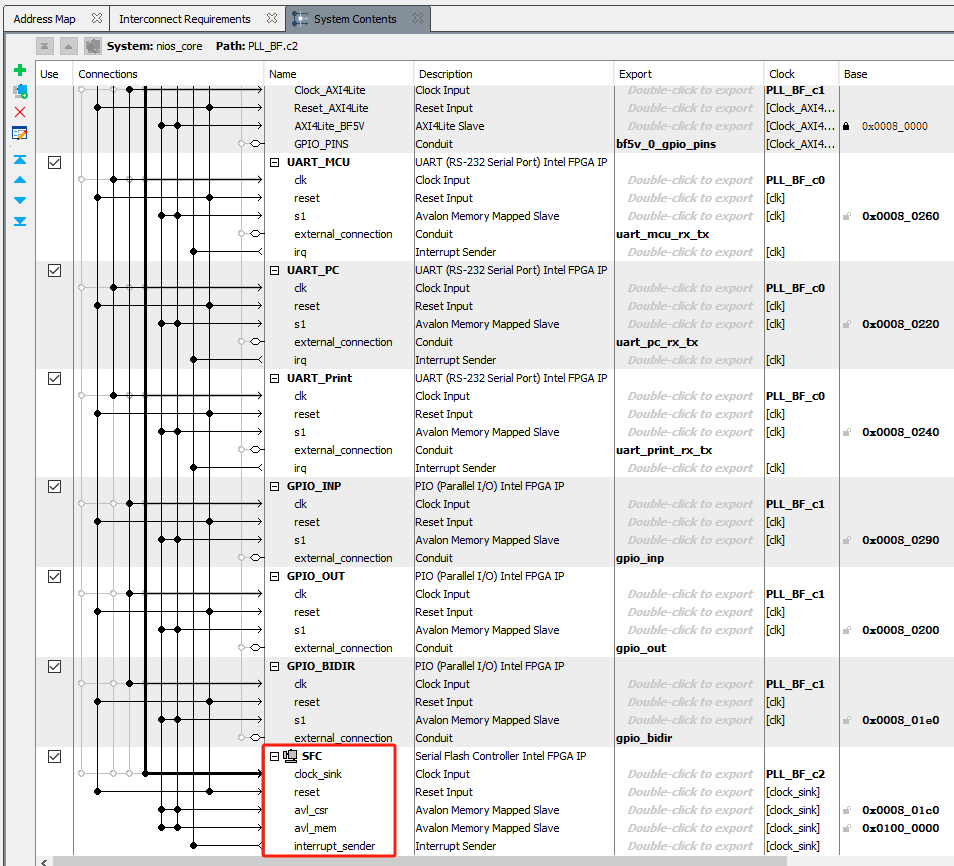
Task: Click the Name column header
Action: point(339,74)
